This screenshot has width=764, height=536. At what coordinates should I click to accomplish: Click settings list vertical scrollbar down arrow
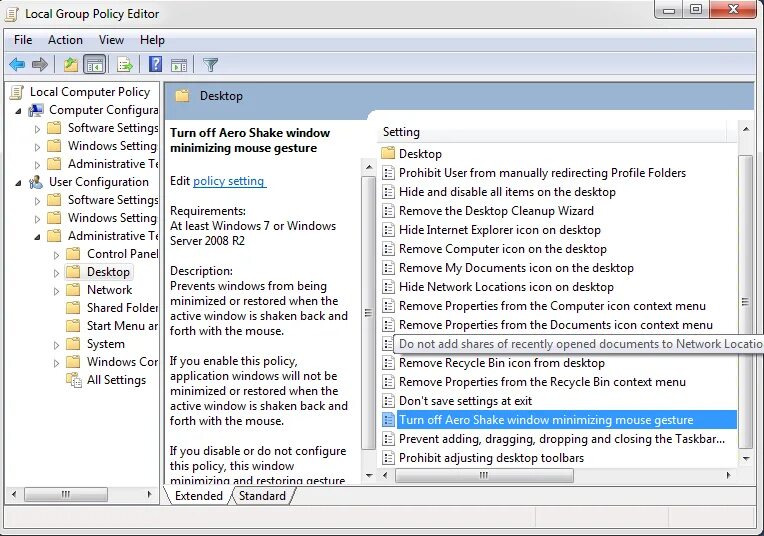(x=745, y=459)
